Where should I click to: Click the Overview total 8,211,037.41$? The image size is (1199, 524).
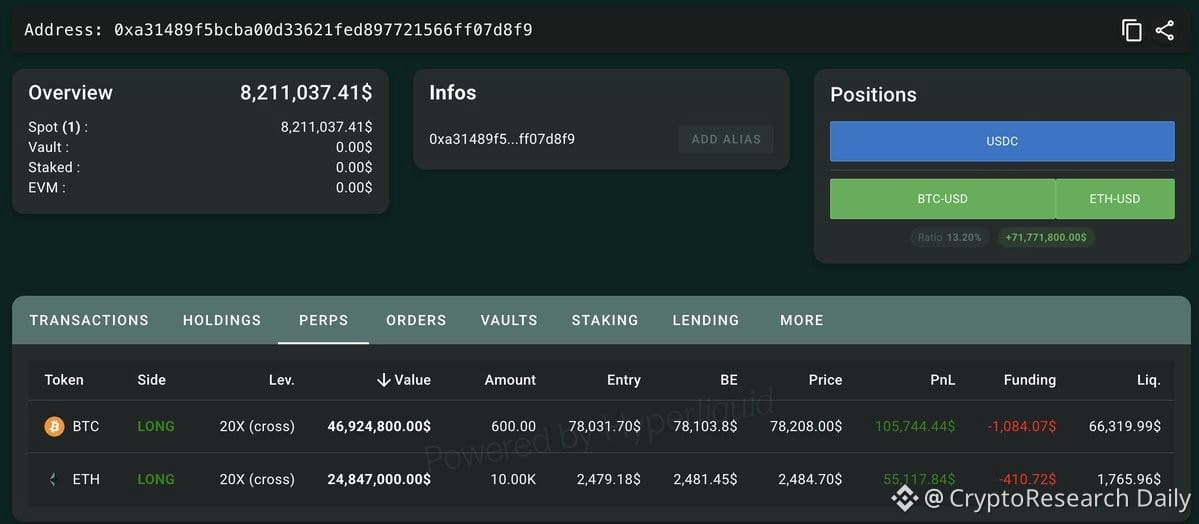tap(306, 93)
